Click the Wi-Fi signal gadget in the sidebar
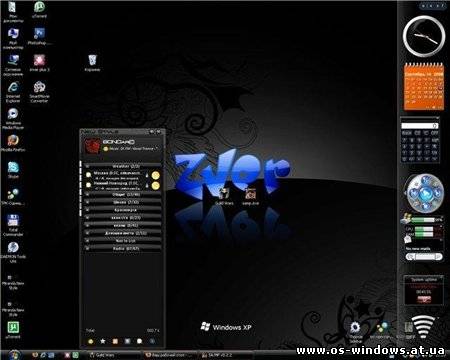The image size is (450, 360). 423,326
